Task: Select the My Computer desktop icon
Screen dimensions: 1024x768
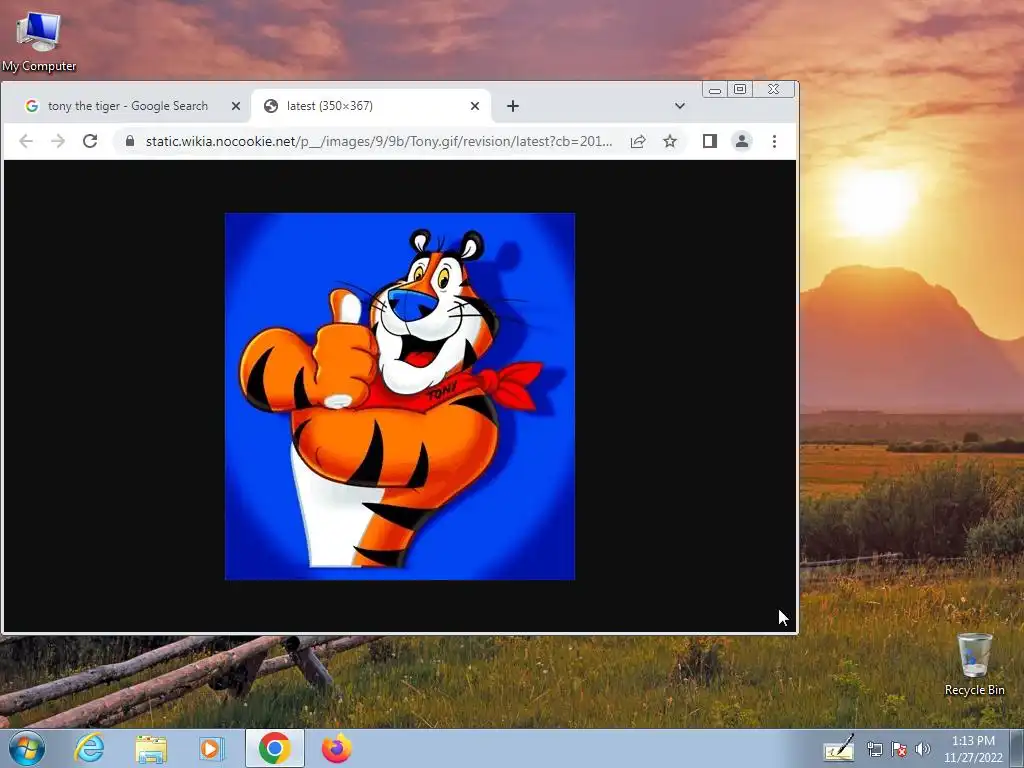Action: (39, 41)
